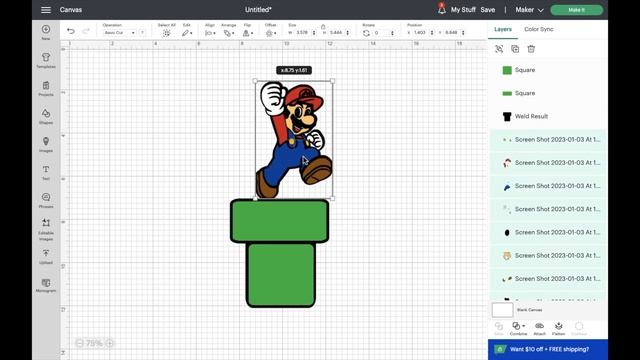Toggle the size aspect ratio lock

click(x=323, y=27)
